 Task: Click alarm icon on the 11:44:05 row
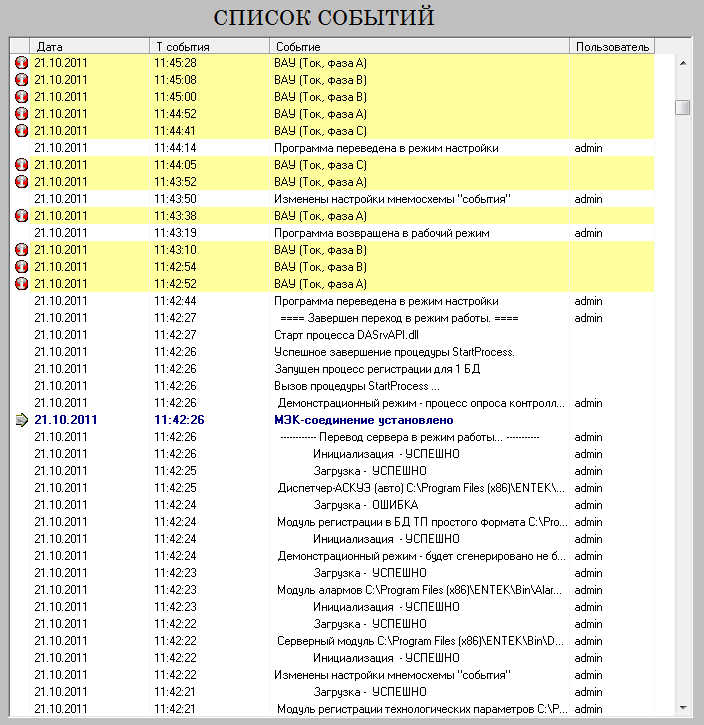coord(21,165)
